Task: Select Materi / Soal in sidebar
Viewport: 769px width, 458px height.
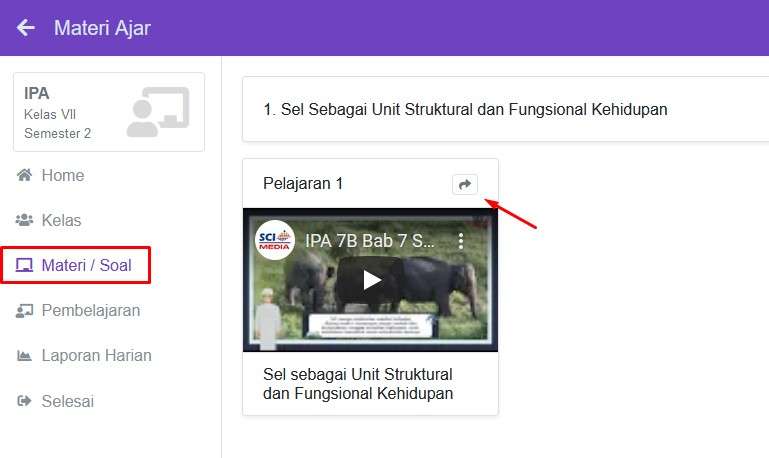Action: click(x=86, y=265)
